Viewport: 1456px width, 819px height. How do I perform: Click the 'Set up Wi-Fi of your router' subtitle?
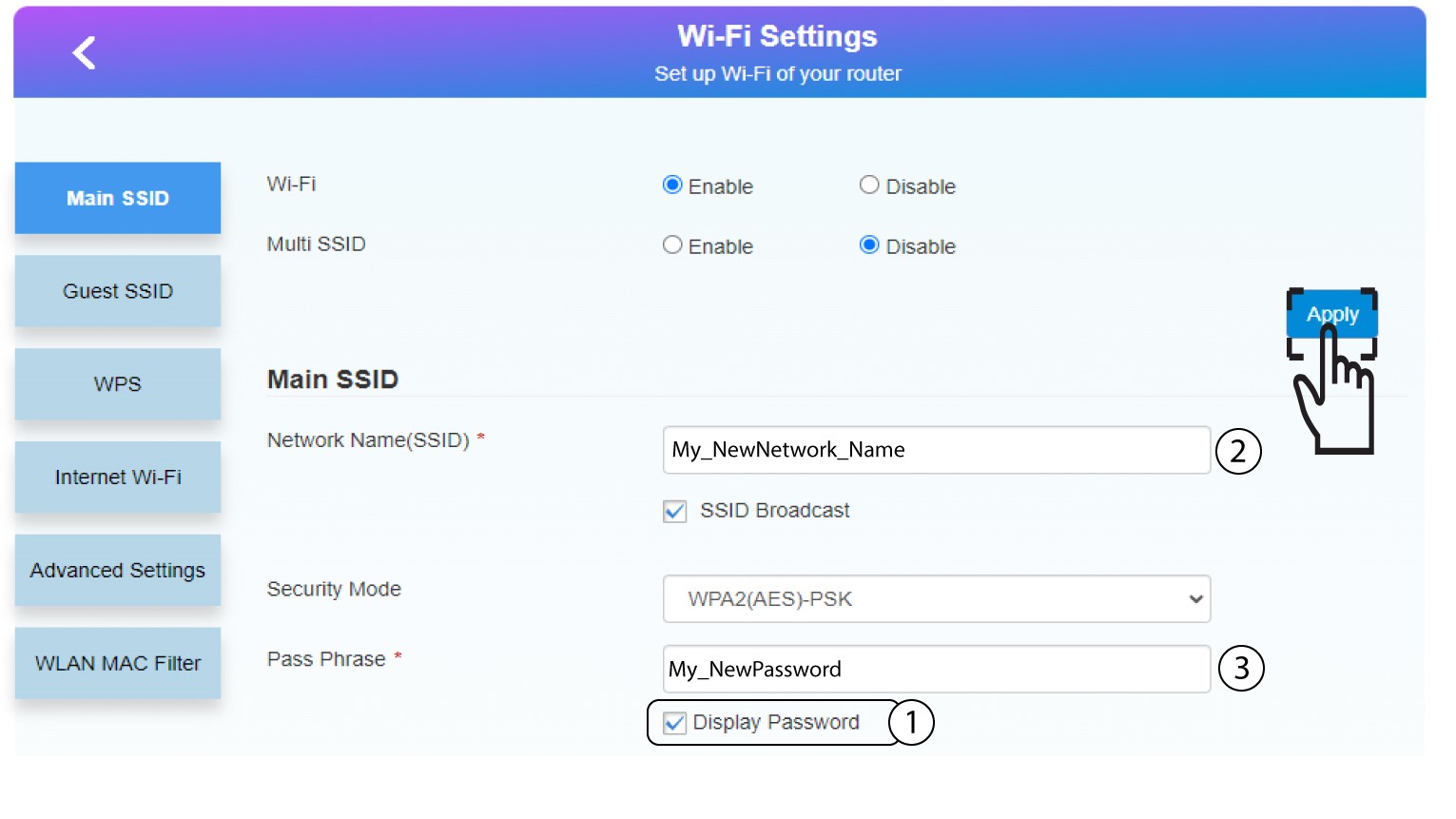778,74
